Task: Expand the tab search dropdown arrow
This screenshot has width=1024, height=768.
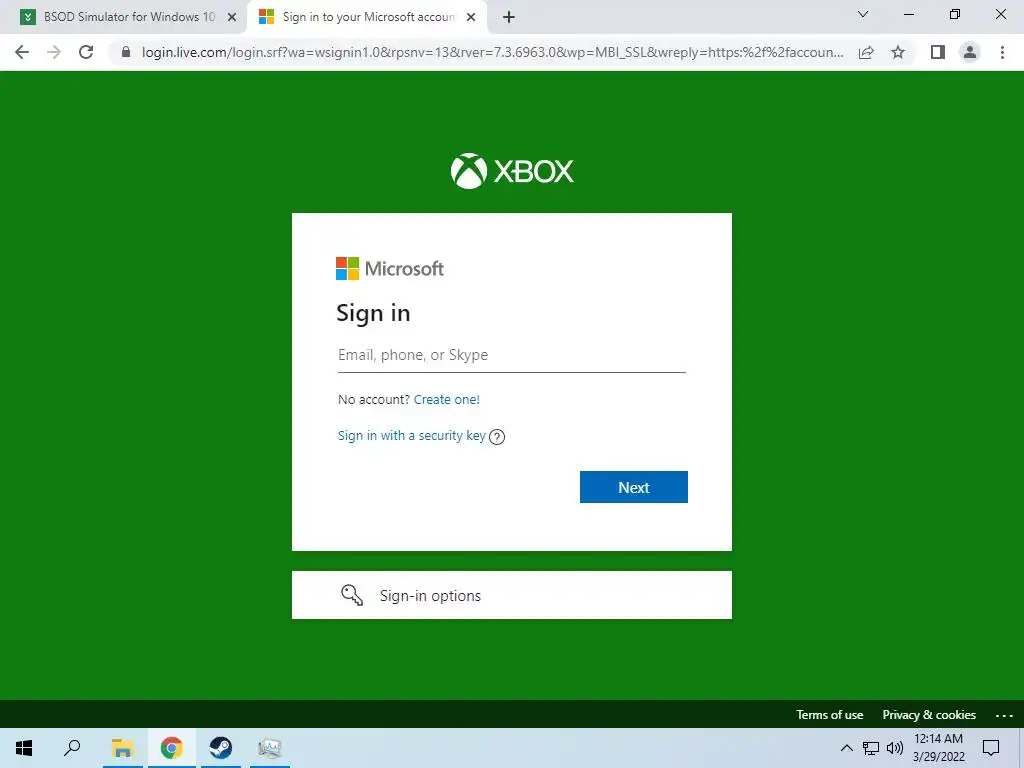Action: click(x=863, y=14)
